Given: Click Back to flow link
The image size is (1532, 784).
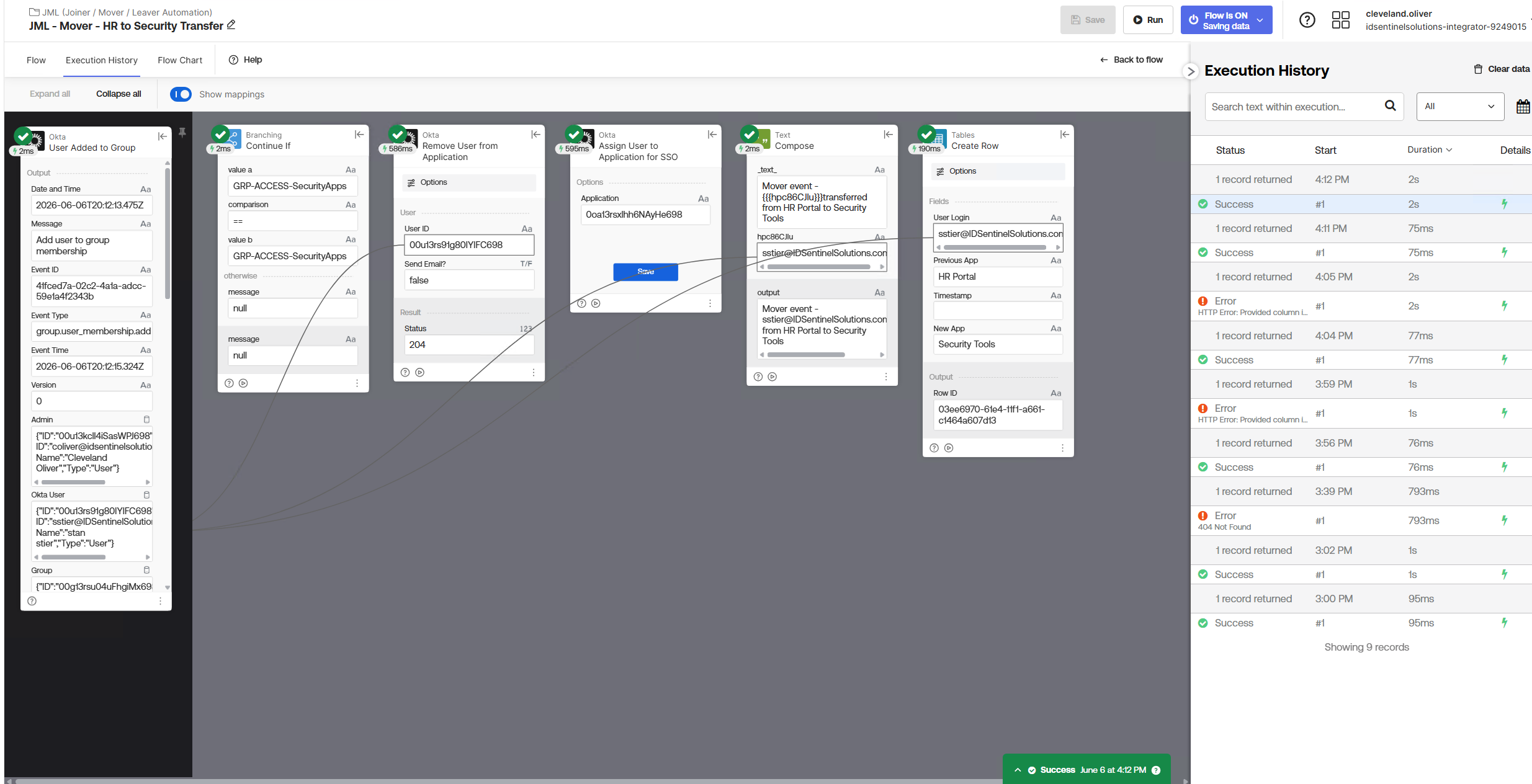Looking at the screenshot, I should pyautogui.click(x=1131, y=60).
